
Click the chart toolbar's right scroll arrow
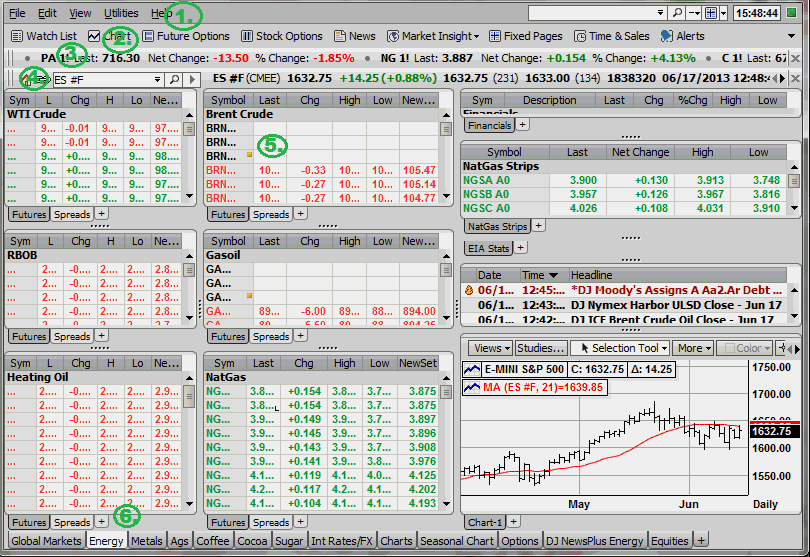tap(797, 349)
